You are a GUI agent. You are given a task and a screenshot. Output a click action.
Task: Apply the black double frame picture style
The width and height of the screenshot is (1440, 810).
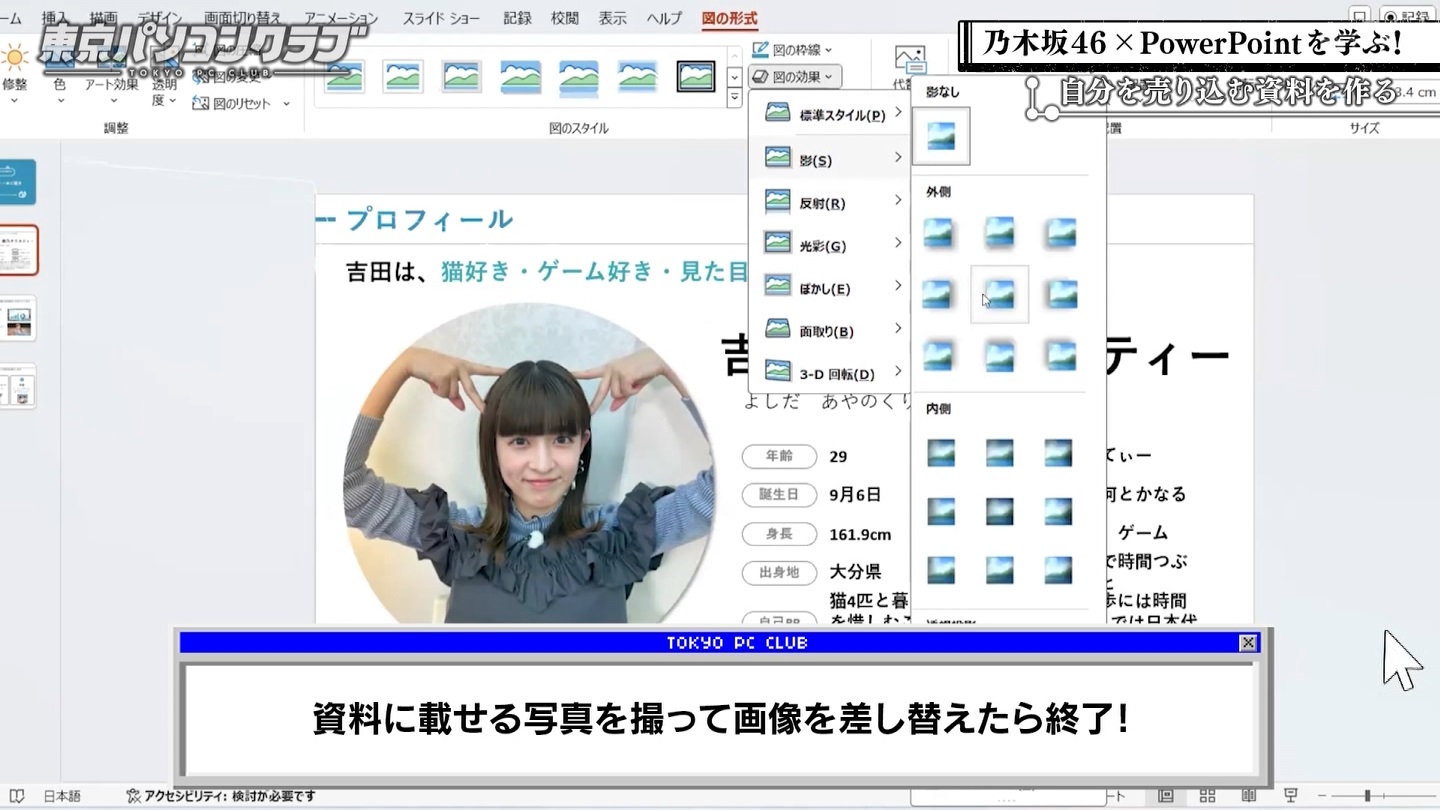(x=696, y=76)
